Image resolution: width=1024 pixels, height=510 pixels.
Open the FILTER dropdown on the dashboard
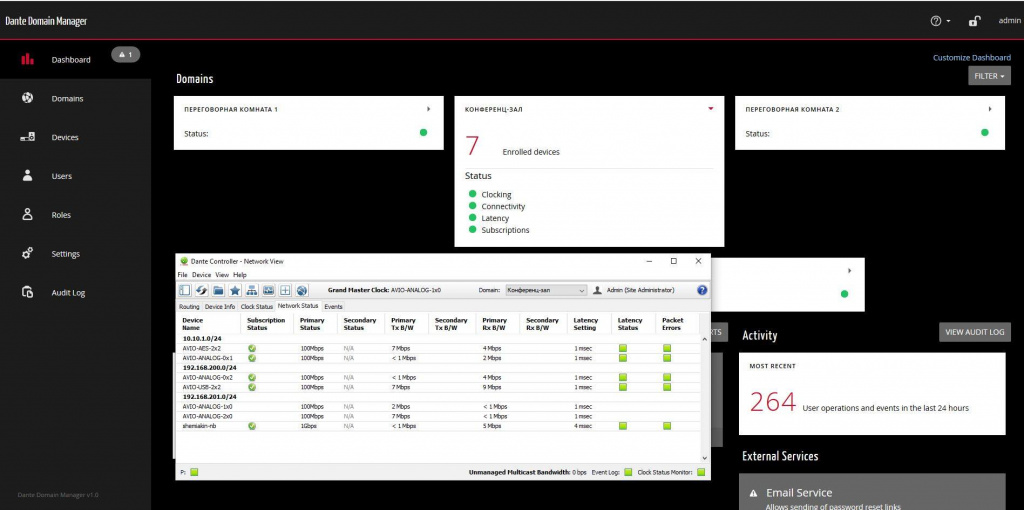[x=989, y=76]
